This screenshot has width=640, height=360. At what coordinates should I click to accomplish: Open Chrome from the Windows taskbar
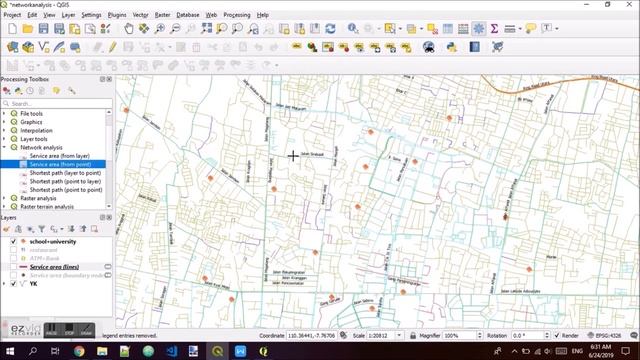pos(79,351)
